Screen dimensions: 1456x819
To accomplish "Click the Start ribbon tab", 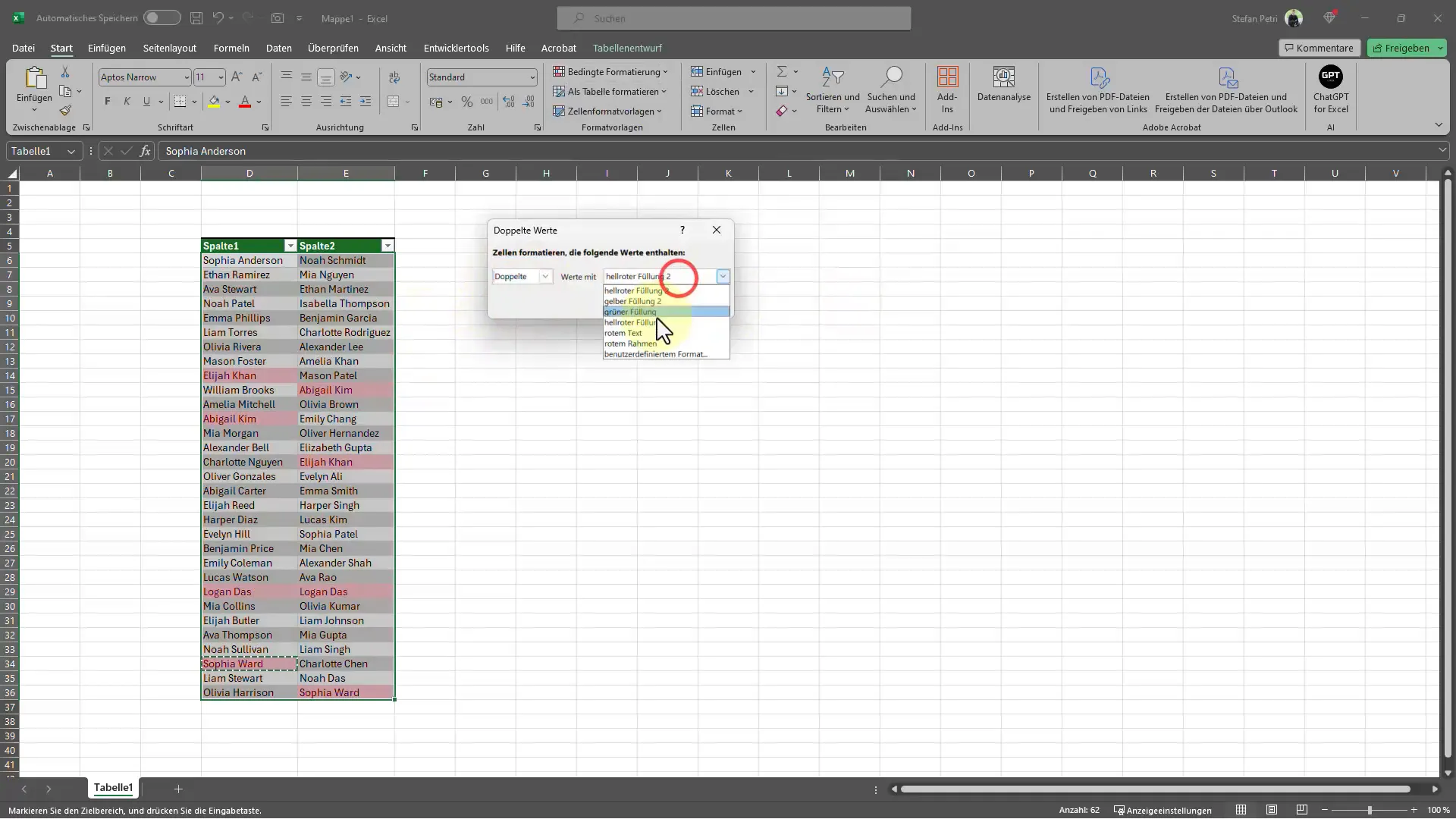I will tap(62, 47).
